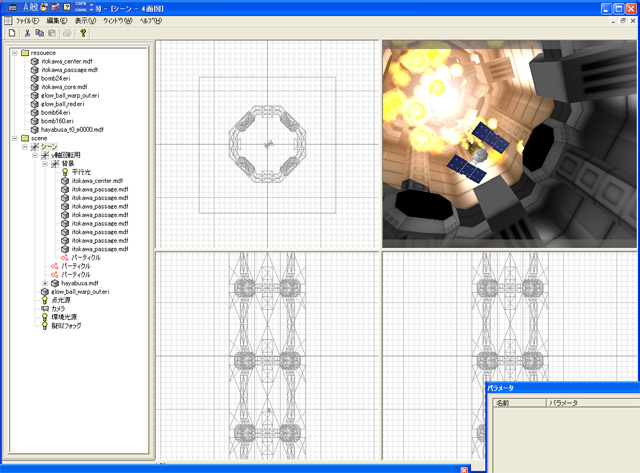Click the document grid icon left of ファイル menu
This screenshot has height=473, width=640.
8,20
